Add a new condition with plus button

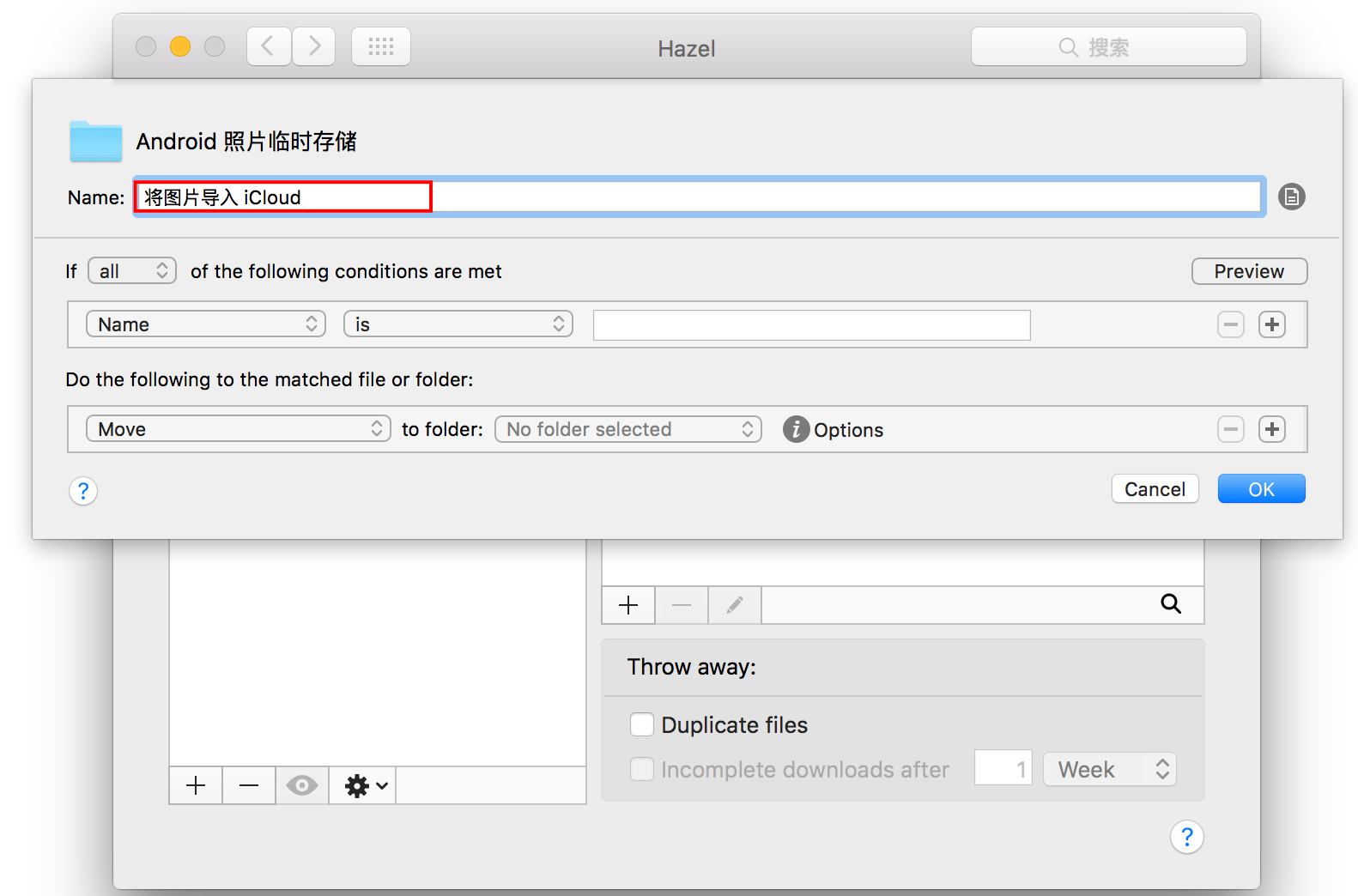coord(1271,324)
